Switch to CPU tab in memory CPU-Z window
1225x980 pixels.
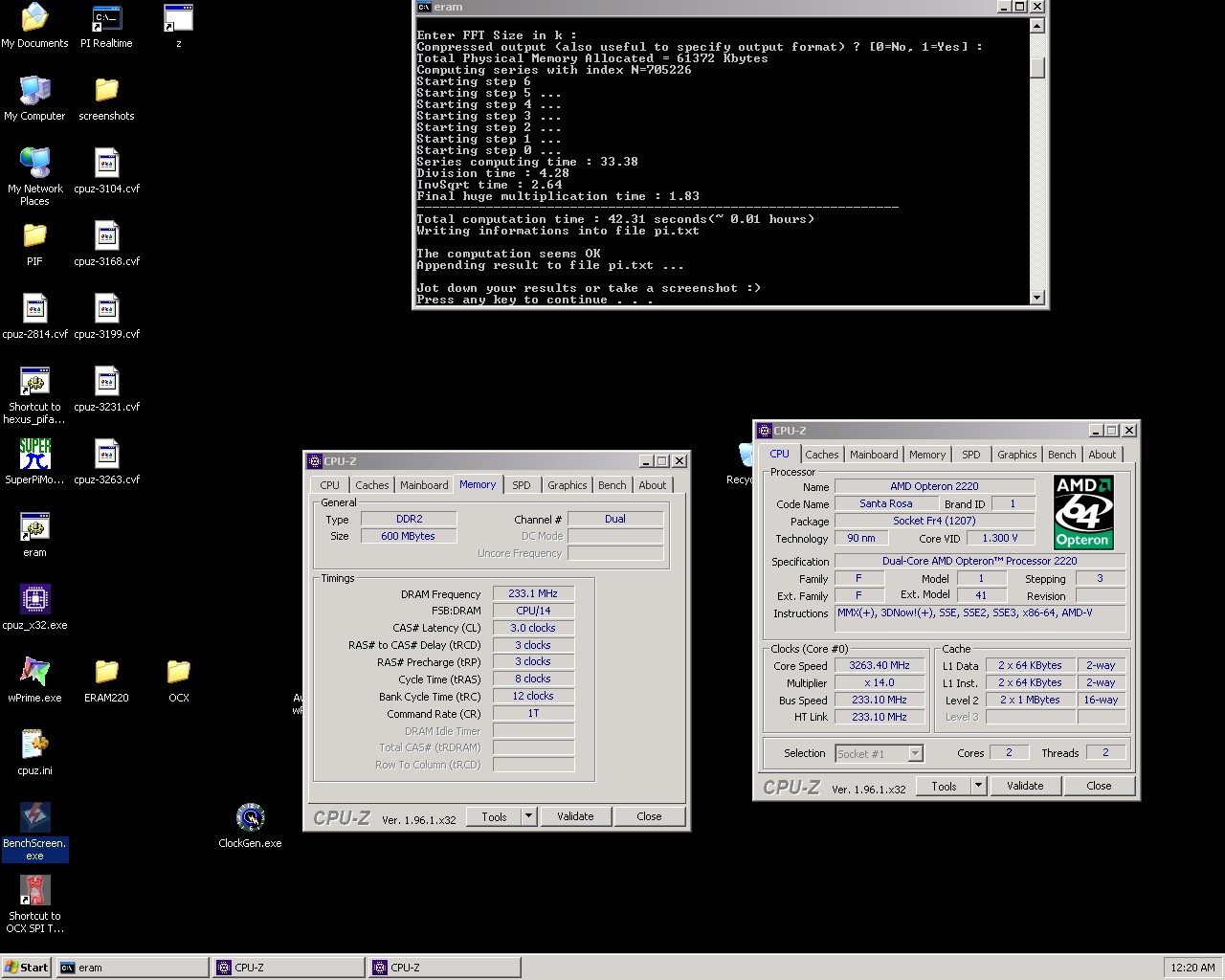tap(329, 485)
